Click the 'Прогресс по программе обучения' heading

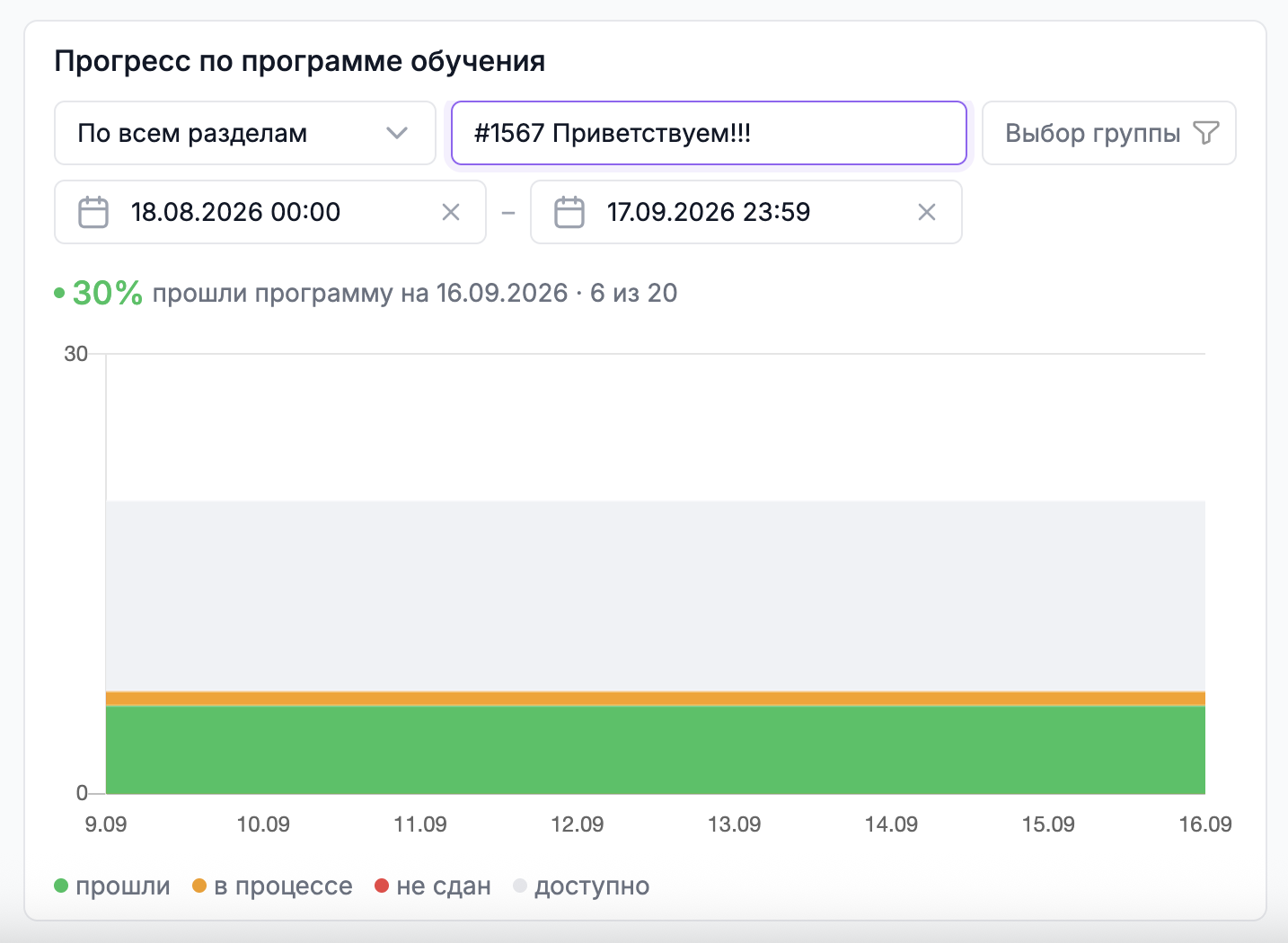(x=300, y=61)
